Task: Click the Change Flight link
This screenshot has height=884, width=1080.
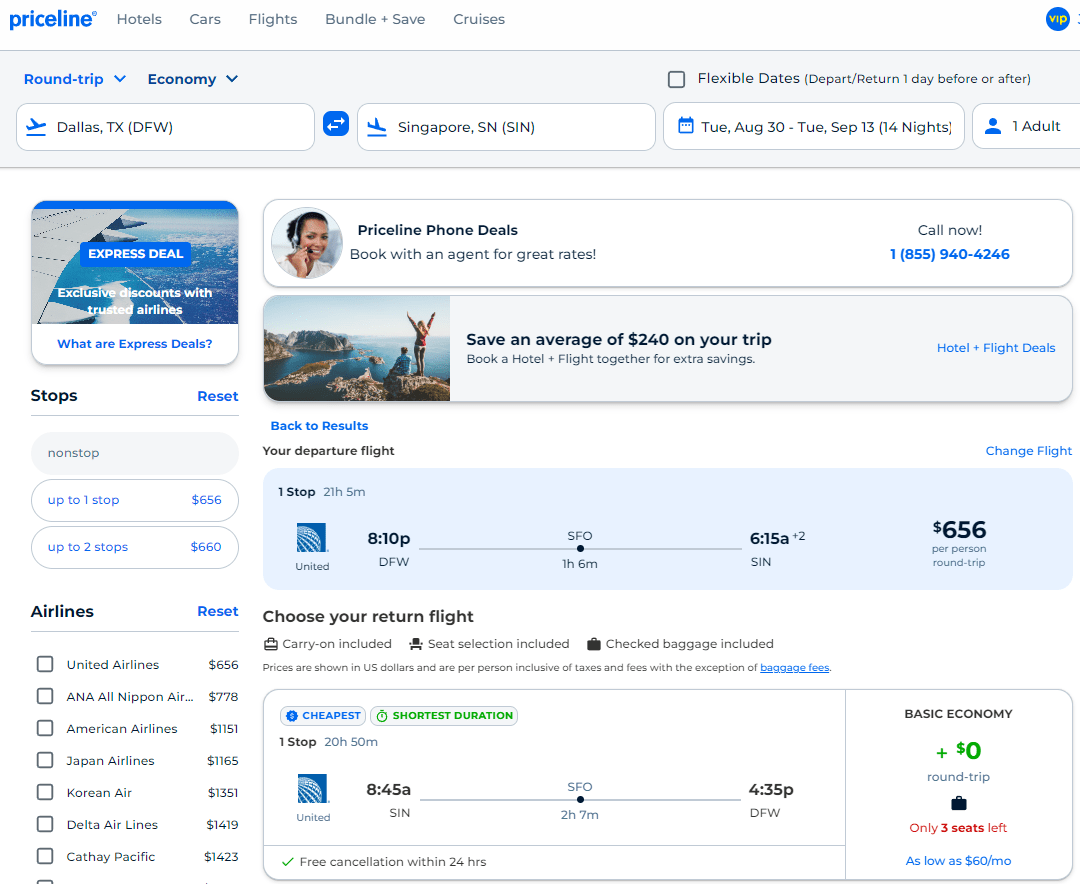Action: coord(1028,450)
